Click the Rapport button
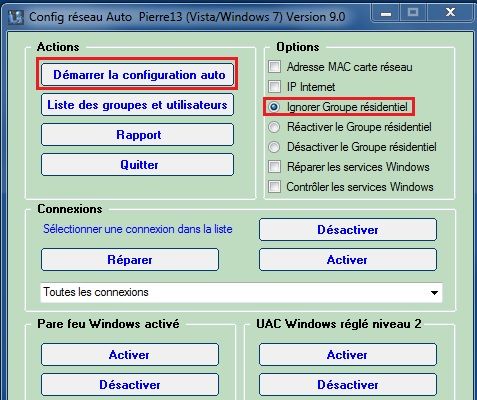The width and height of the screenshot is (477, 400). click(x=137, y=135)
